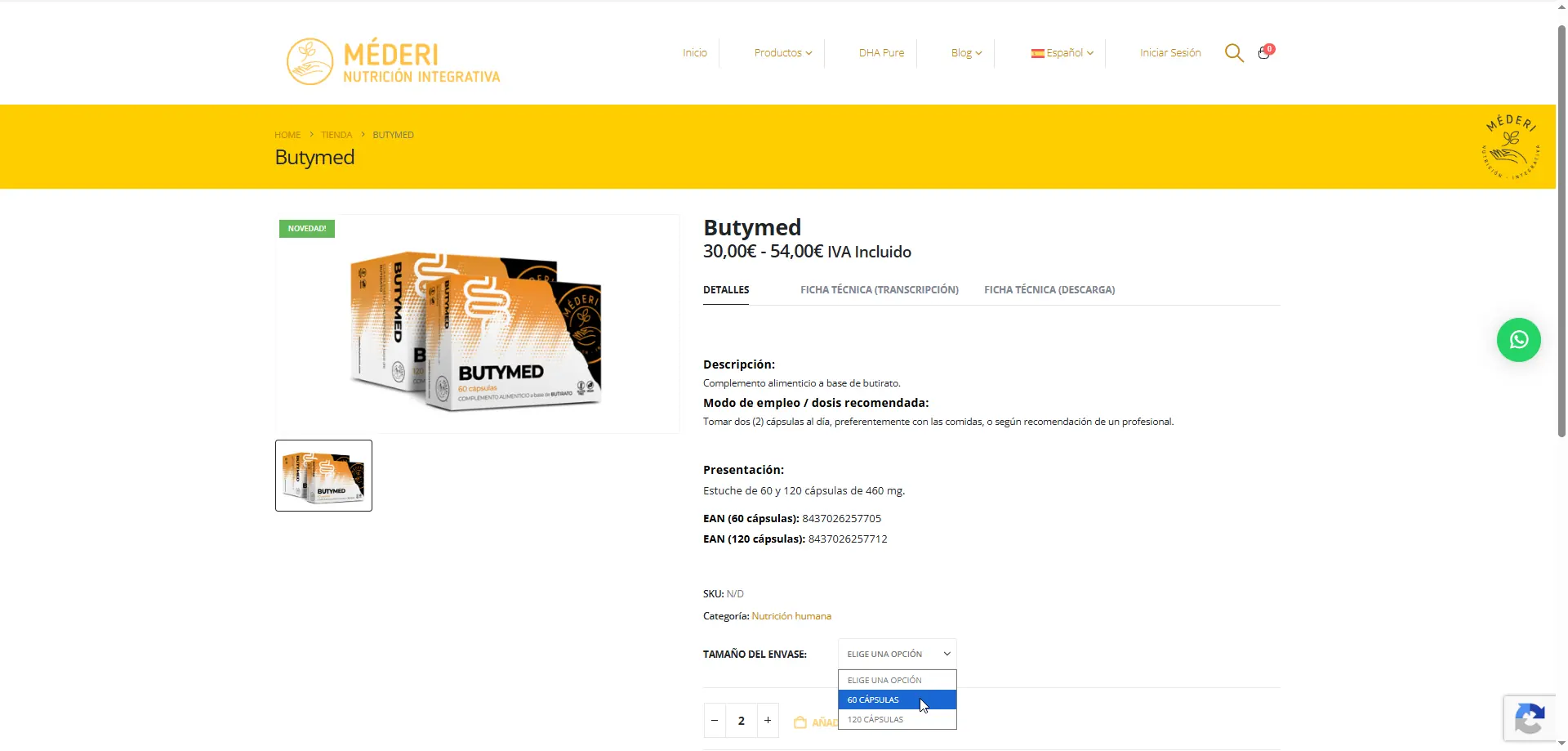Click the round Méderi emblem in the banner
Image resolution: width=1568 pixels, height=751 pixels.
tap(1511, 147)
